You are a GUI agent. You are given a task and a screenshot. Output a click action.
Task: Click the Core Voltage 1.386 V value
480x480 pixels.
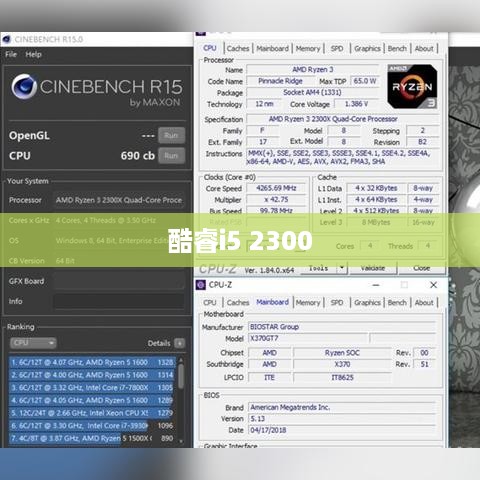tap(356, 104)
